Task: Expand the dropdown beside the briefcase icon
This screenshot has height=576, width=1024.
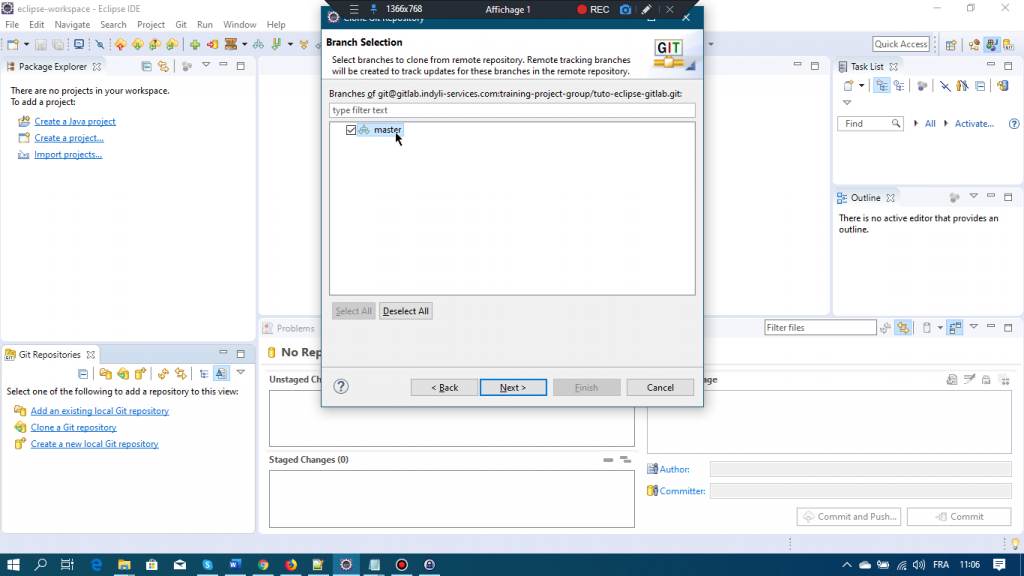Action: click(244, 44)
